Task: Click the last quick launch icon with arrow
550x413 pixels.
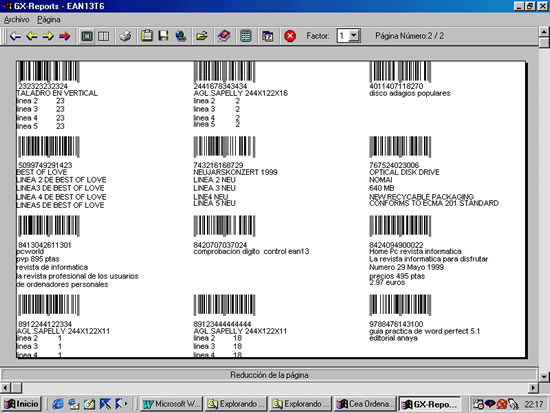Action: coord(120,404)
